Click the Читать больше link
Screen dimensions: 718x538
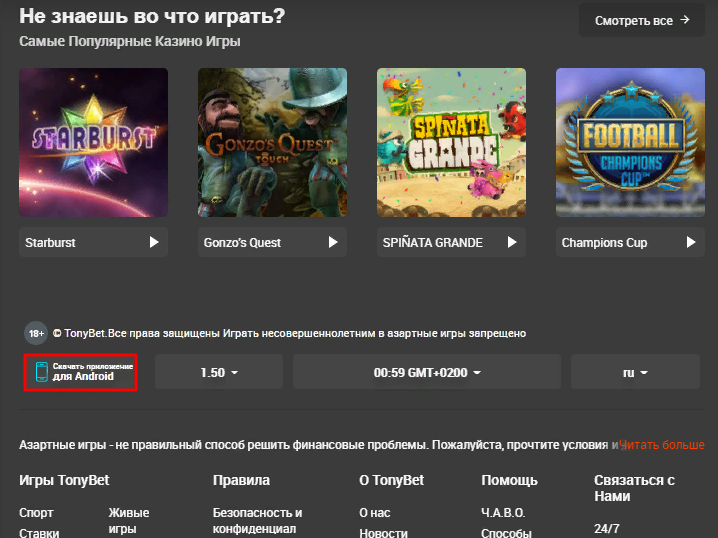(x=662, y=445)
